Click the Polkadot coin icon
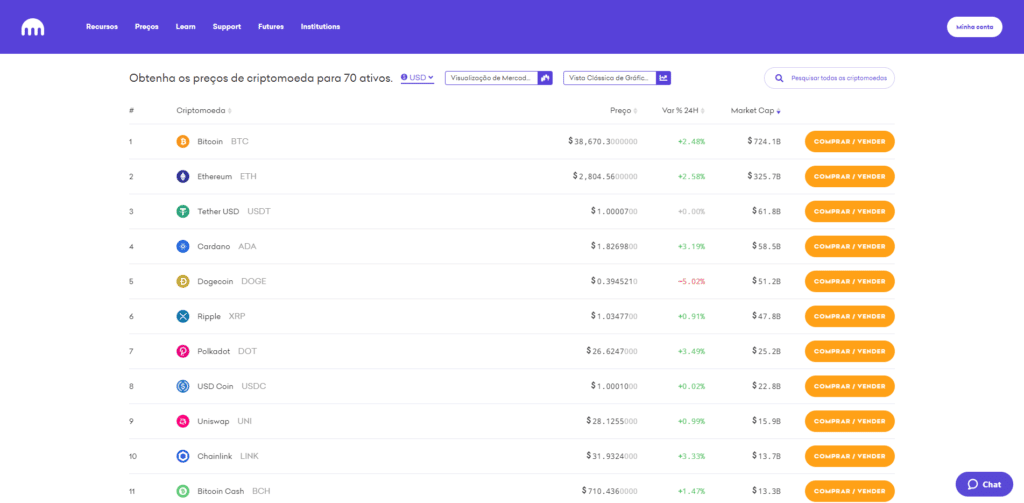 pyautogui.click(x=183, y=351)
